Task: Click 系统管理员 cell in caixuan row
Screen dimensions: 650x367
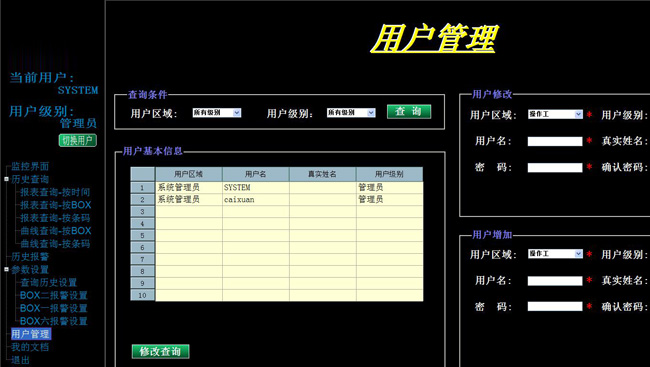Action: 189,199
